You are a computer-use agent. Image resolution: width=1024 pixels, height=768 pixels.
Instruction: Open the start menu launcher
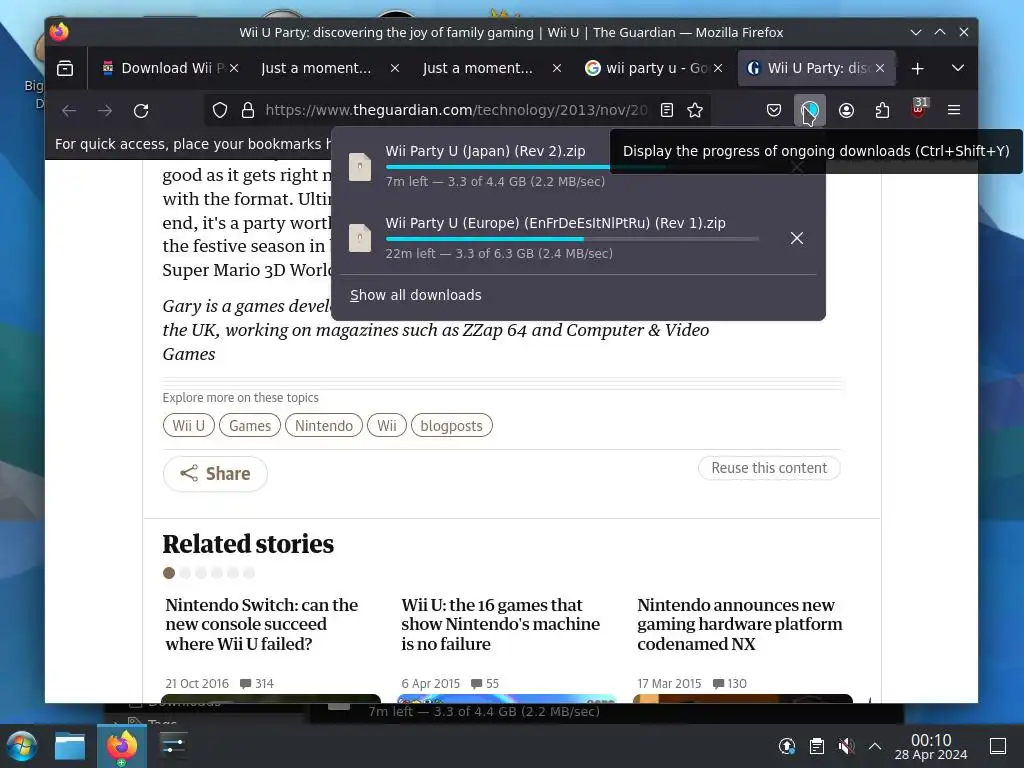(x=22, y=746)
